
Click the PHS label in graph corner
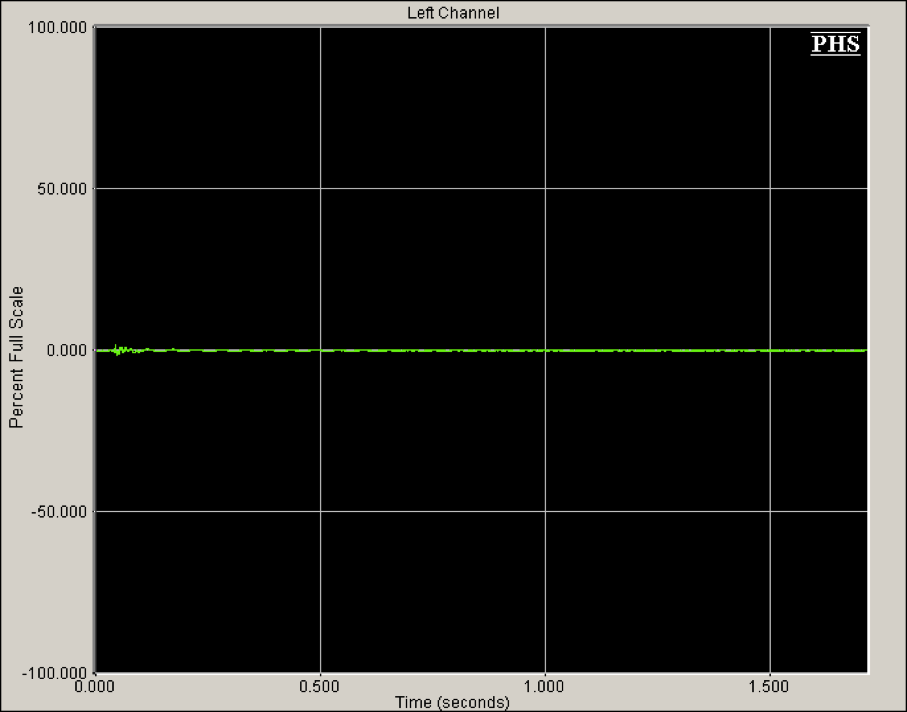pyautogui.click(x=836, y=44)
